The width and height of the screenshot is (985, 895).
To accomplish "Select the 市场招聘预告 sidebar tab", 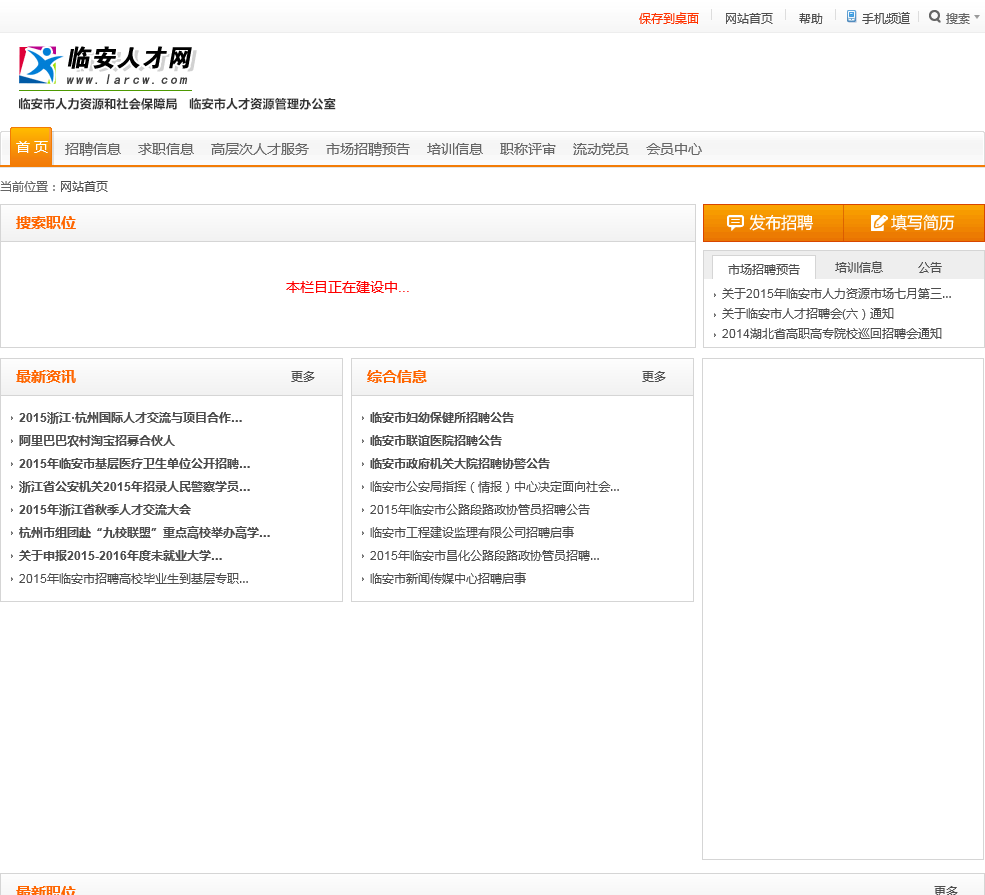I will pos(764,269).
